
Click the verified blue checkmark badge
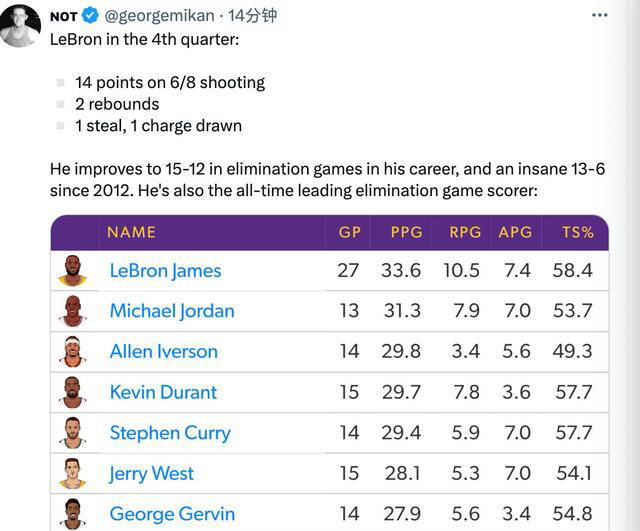(90, 16)
